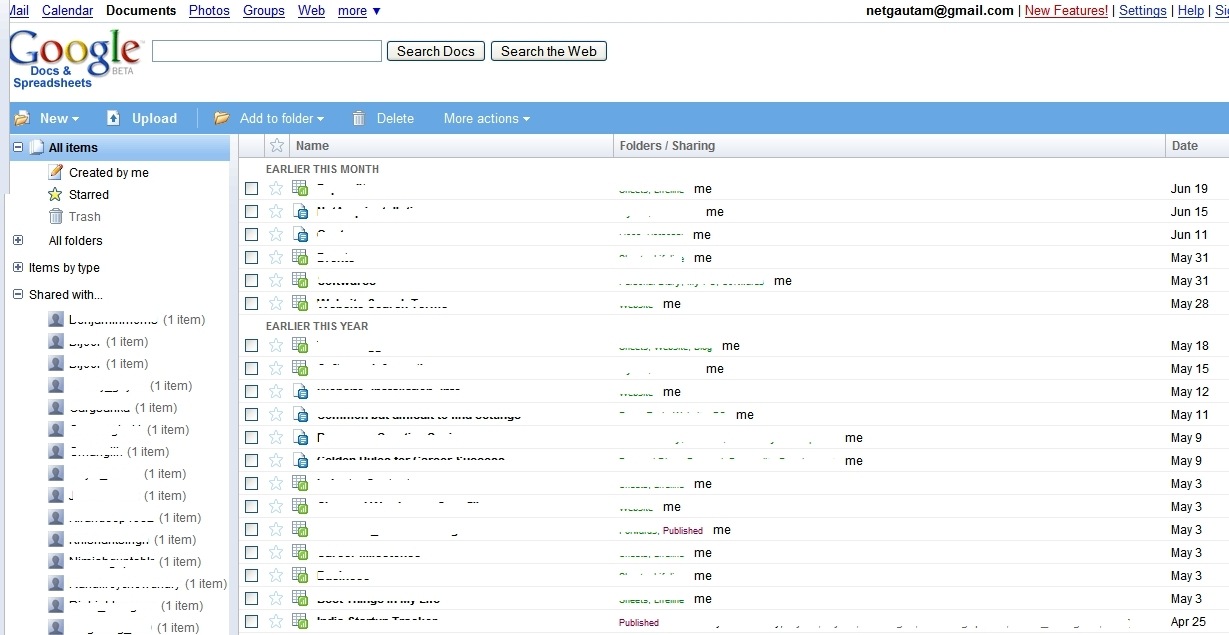
Task: Open the New dropdown menu
Action: coord(59,118)
